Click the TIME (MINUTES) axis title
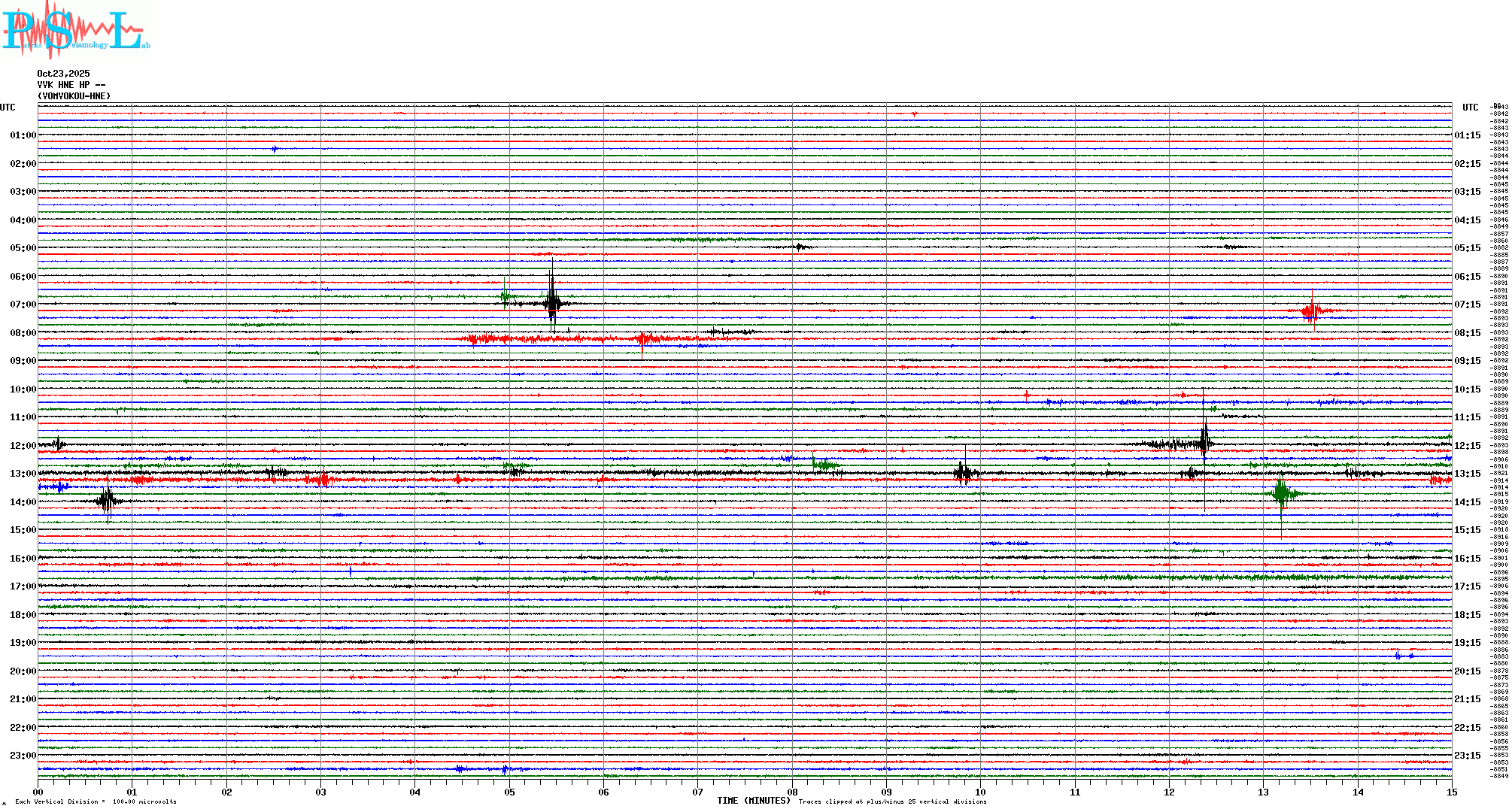This screenshot has height=812, width=1512. 754,801
